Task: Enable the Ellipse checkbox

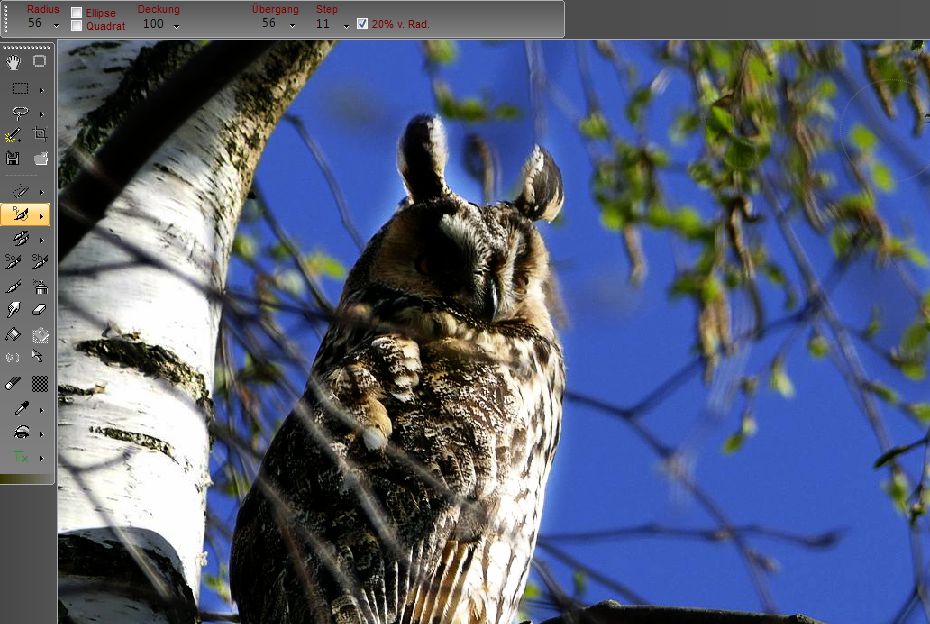Action: pyautogui.click(x=77, y=13)
